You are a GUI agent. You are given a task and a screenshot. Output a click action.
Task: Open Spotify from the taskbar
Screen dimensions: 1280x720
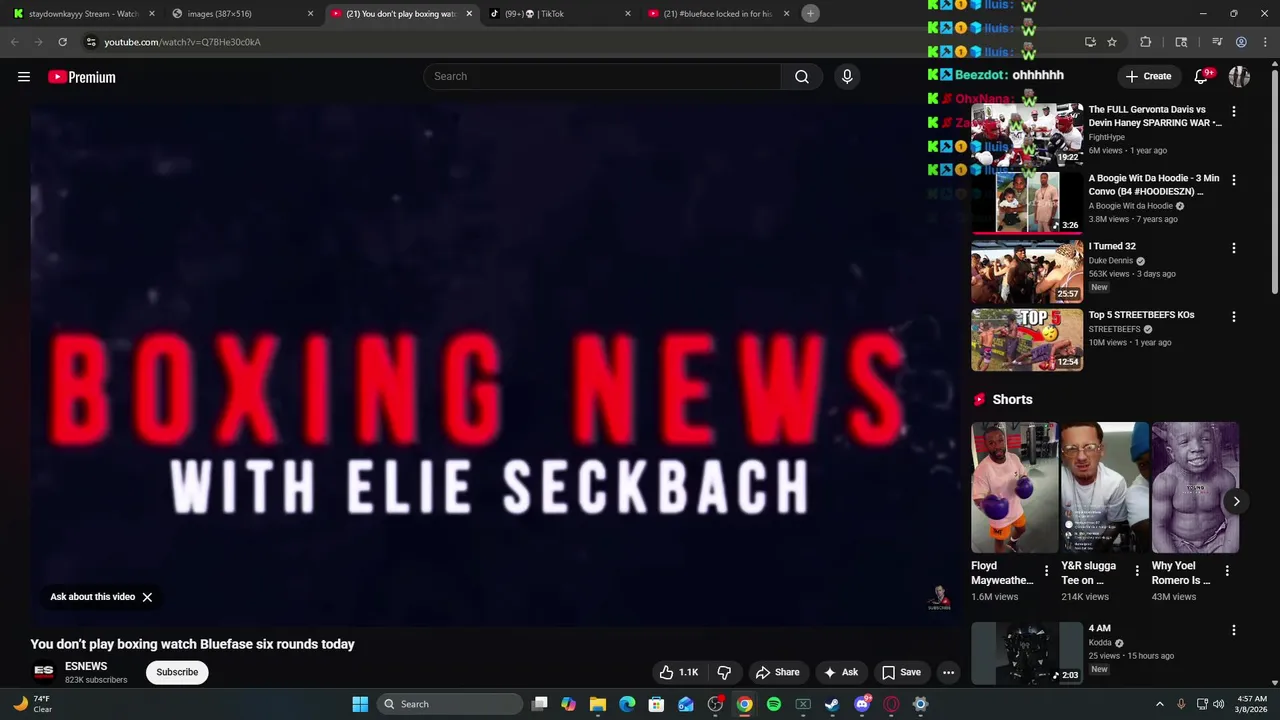click(774, 704)
